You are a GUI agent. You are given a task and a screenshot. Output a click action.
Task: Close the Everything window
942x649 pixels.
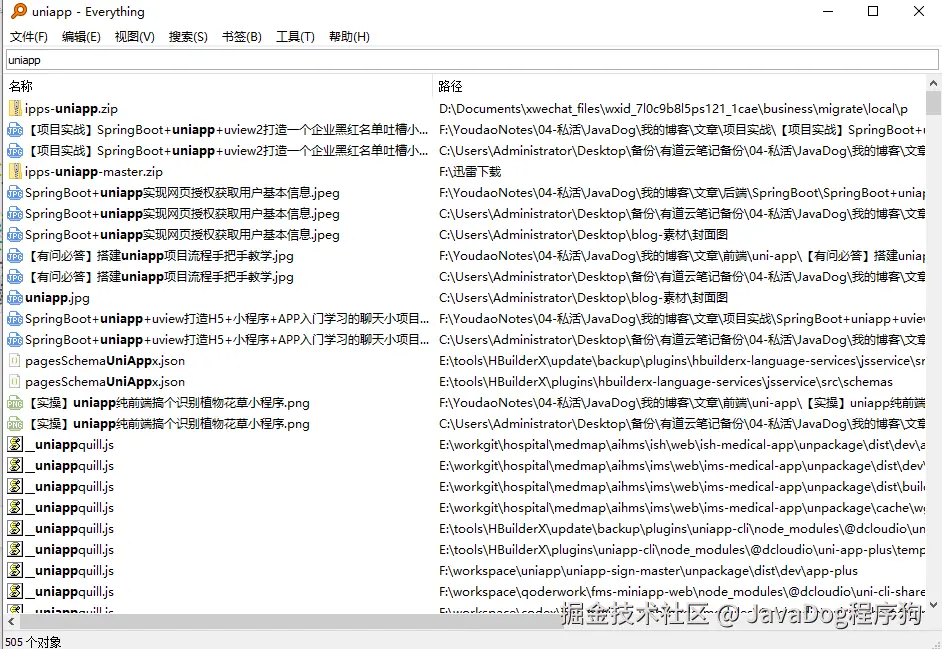[919, 11]
